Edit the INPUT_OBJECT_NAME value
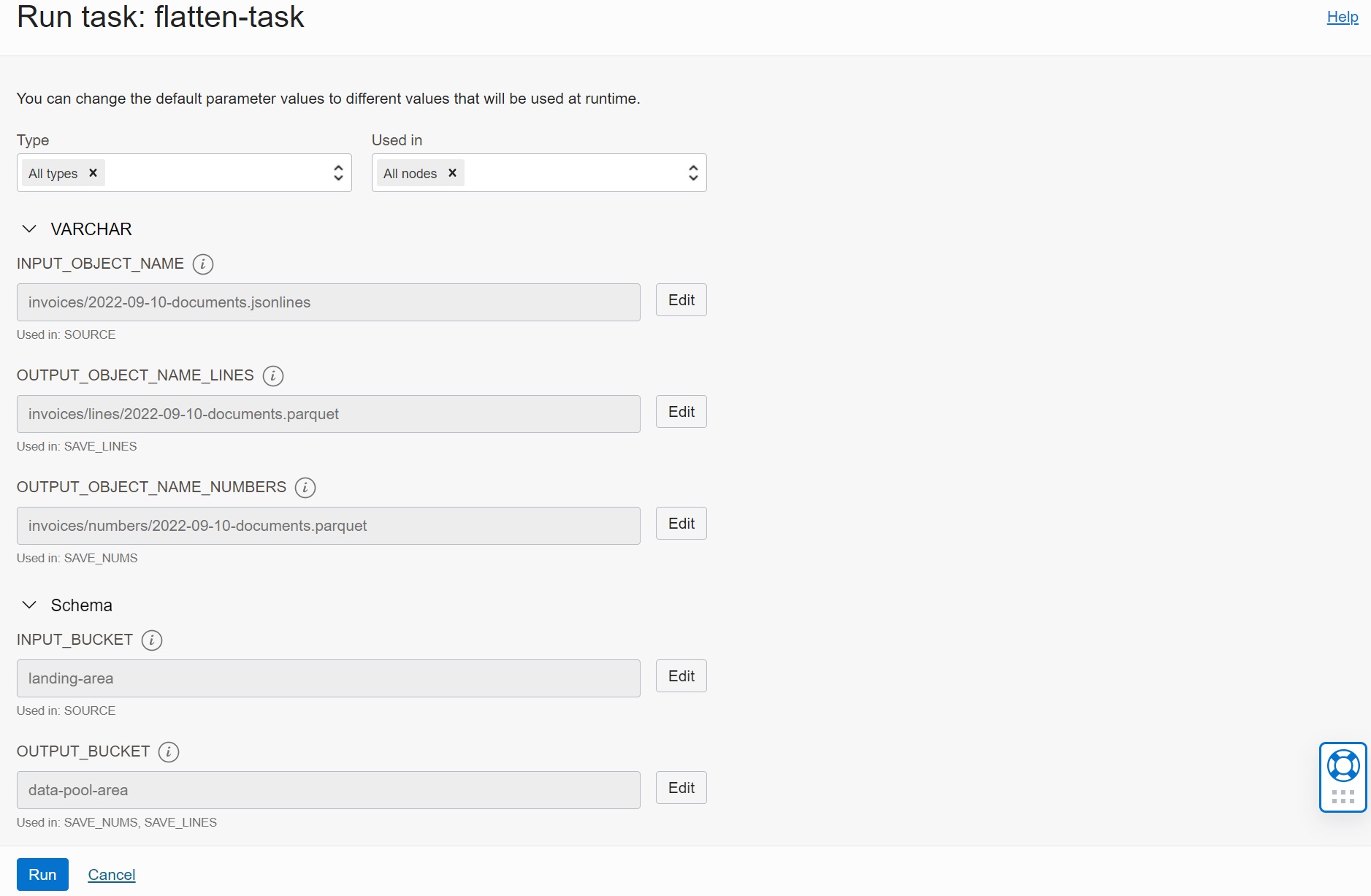The height and width of the screenshot is (896, 1371). pos(681,300)
